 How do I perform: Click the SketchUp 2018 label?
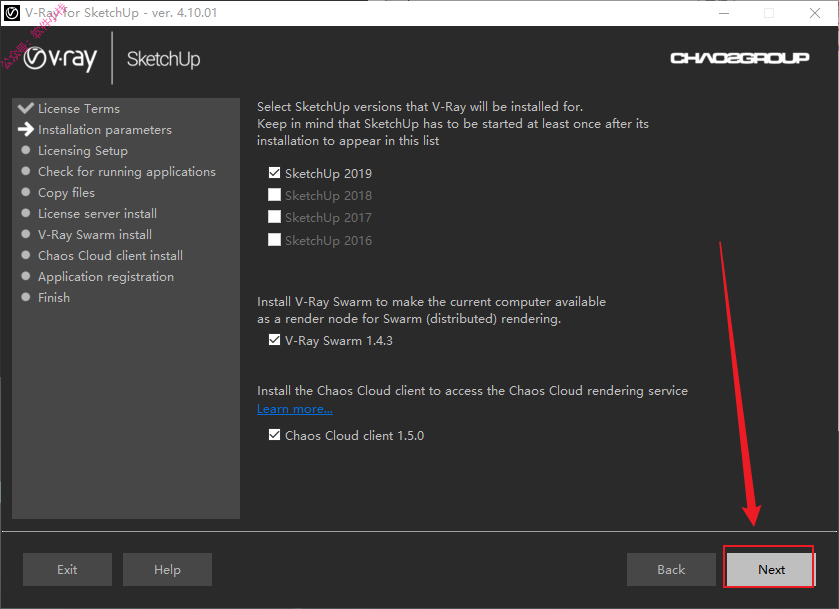pos(329,195)
